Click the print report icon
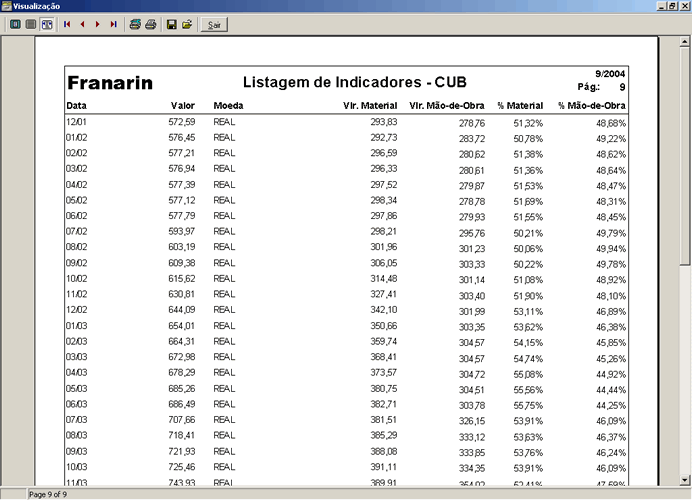This screenshot has height=500, width=692. point(151,24)
